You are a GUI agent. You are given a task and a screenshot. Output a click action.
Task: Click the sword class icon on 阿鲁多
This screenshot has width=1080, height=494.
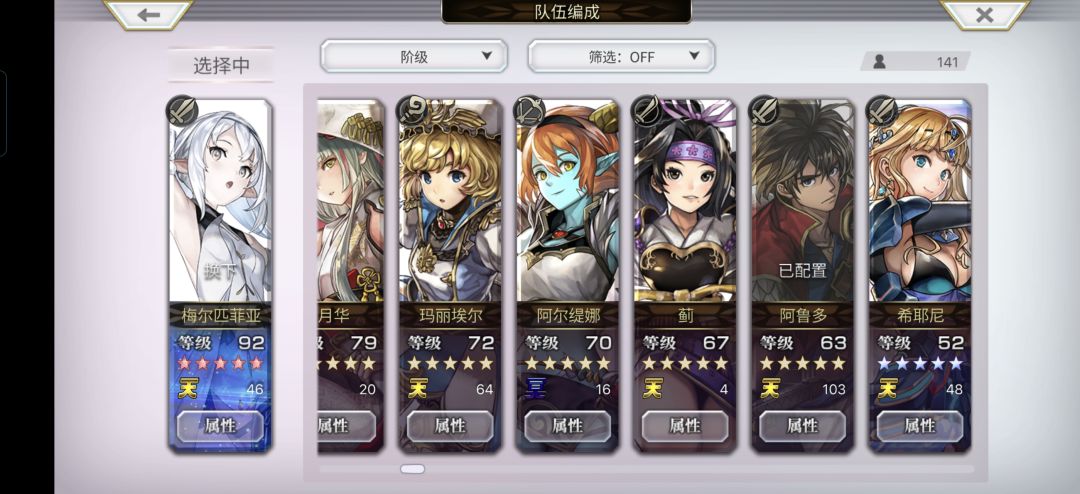[764, 110]
